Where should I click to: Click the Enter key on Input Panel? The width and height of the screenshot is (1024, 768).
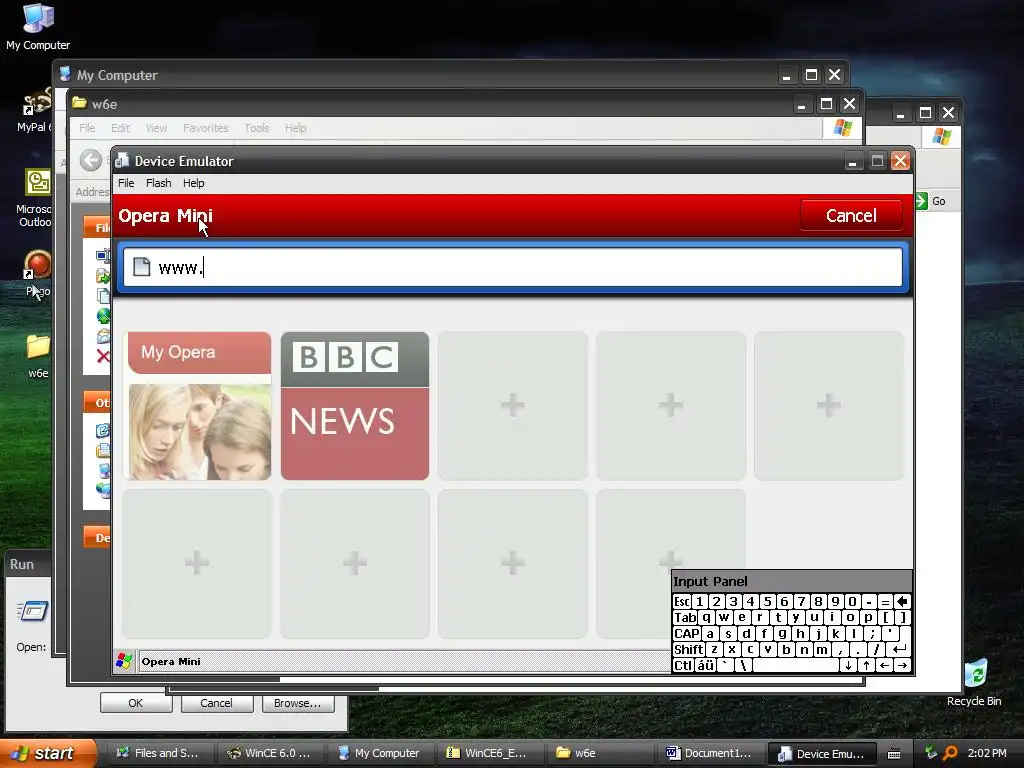(x=900, y=649)
